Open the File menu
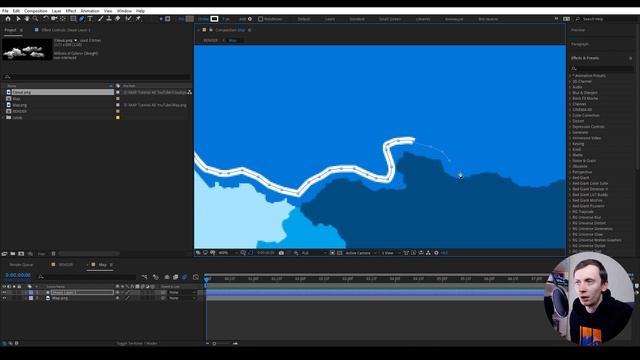Screen dimensions: 640x360 point(5,11)
